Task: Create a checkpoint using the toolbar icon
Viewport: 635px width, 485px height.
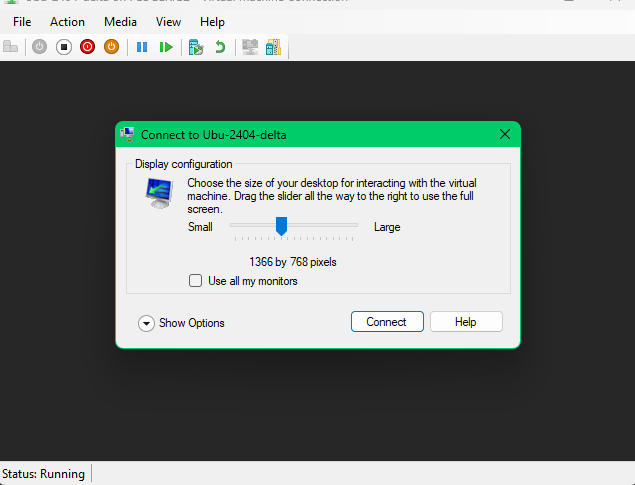Action: coord(196,47)
